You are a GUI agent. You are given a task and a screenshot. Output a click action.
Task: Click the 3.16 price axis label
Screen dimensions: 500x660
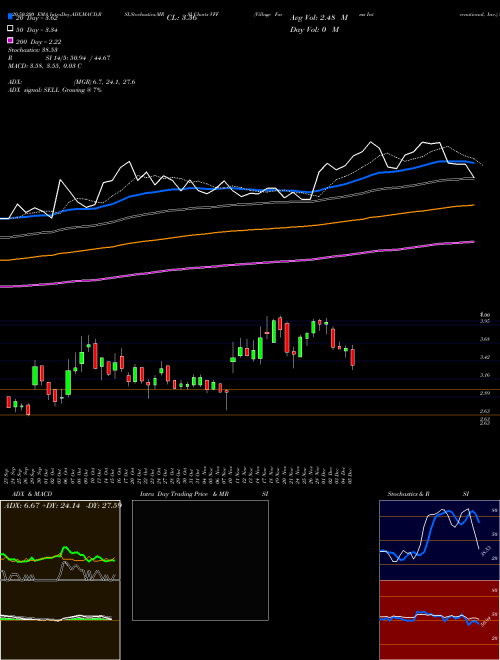pos(485,375)
